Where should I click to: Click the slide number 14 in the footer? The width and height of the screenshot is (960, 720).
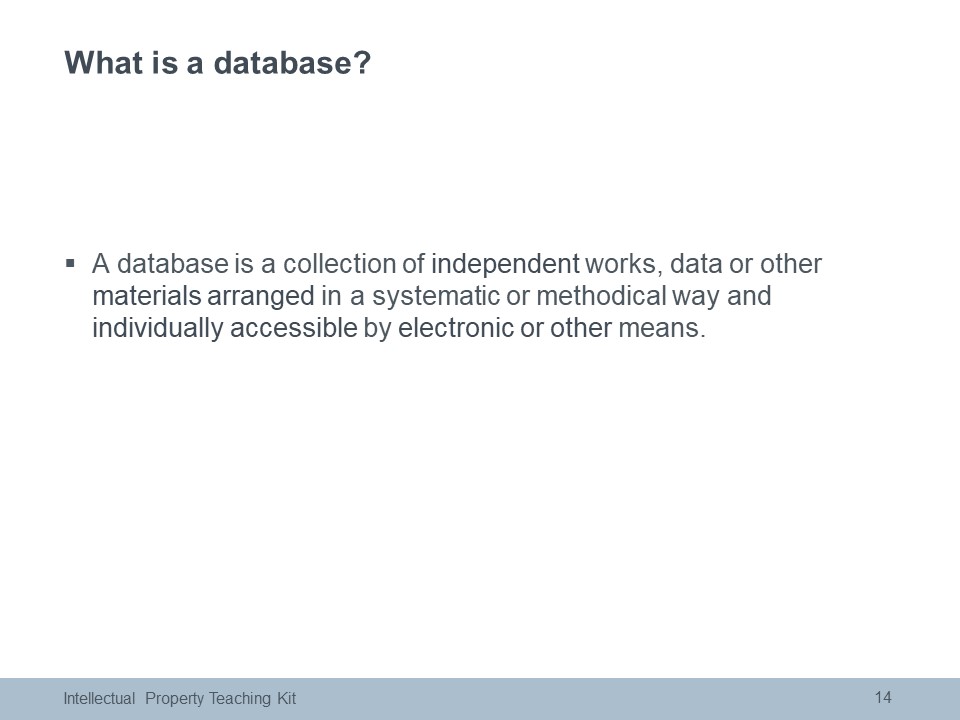(883, 697)
